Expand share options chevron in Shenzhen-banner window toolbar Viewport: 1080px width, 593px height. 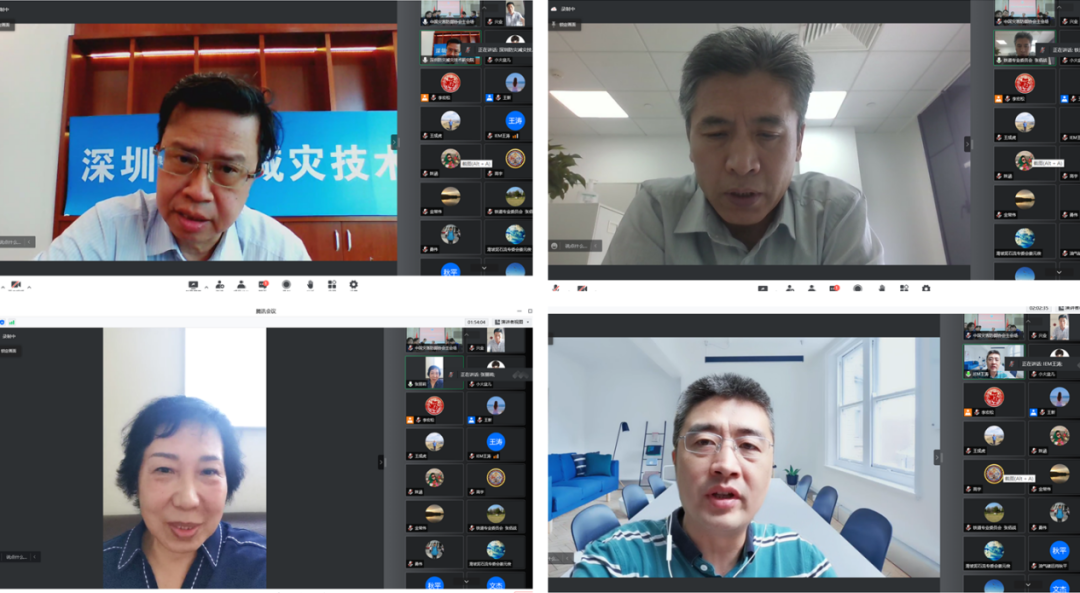point(205,287)
